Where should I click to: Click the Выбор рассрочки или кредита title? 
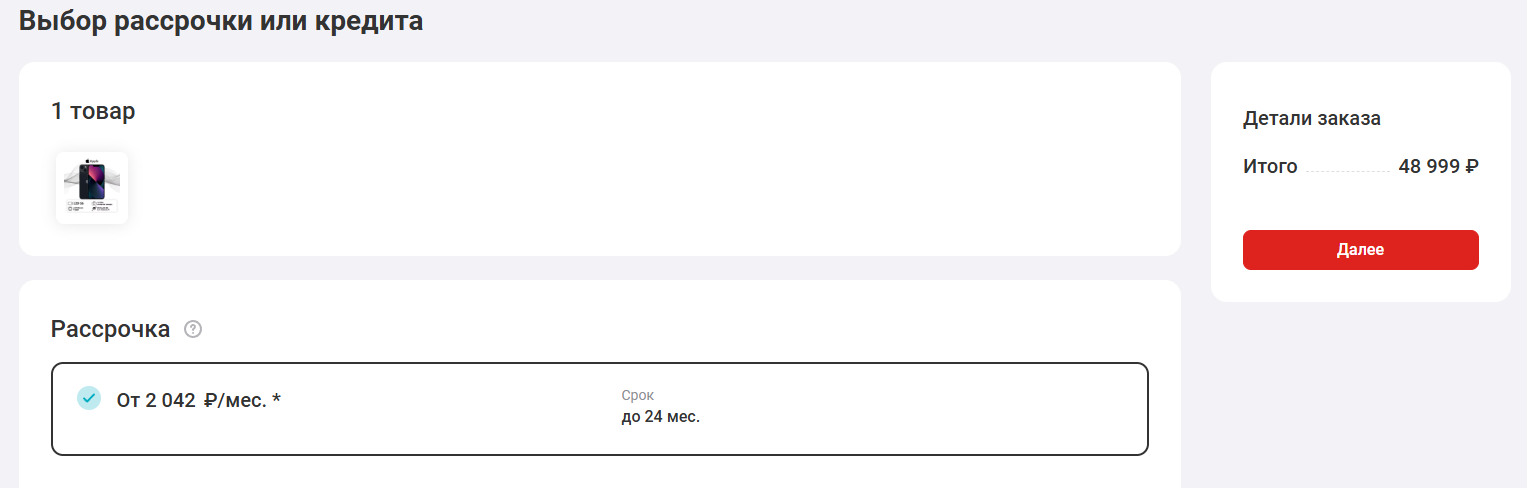point(221,21)
